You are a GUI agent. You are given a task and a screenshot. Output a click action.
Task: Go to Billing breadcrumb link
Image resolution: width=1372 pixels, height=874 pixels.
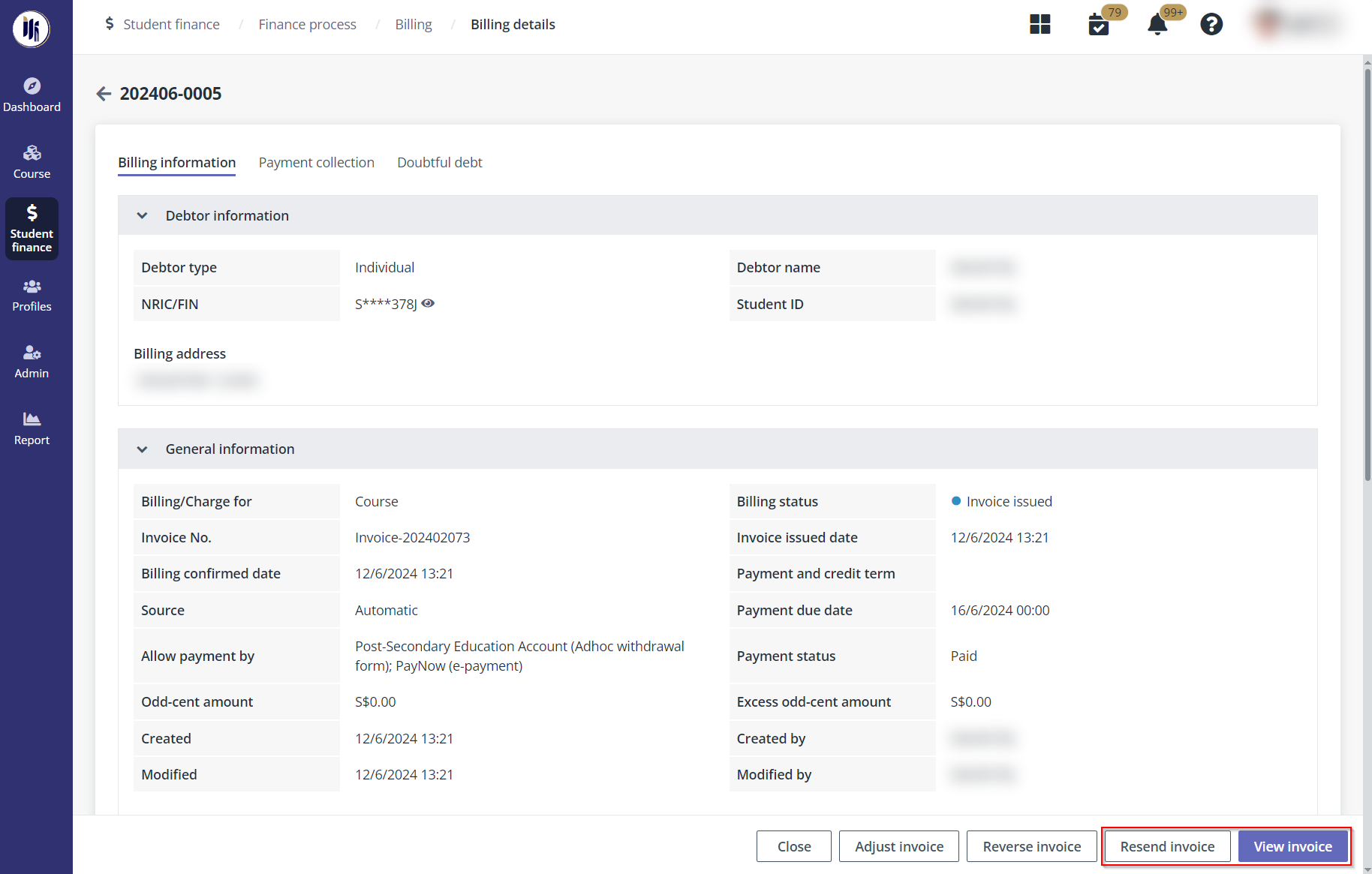point(414,25)
